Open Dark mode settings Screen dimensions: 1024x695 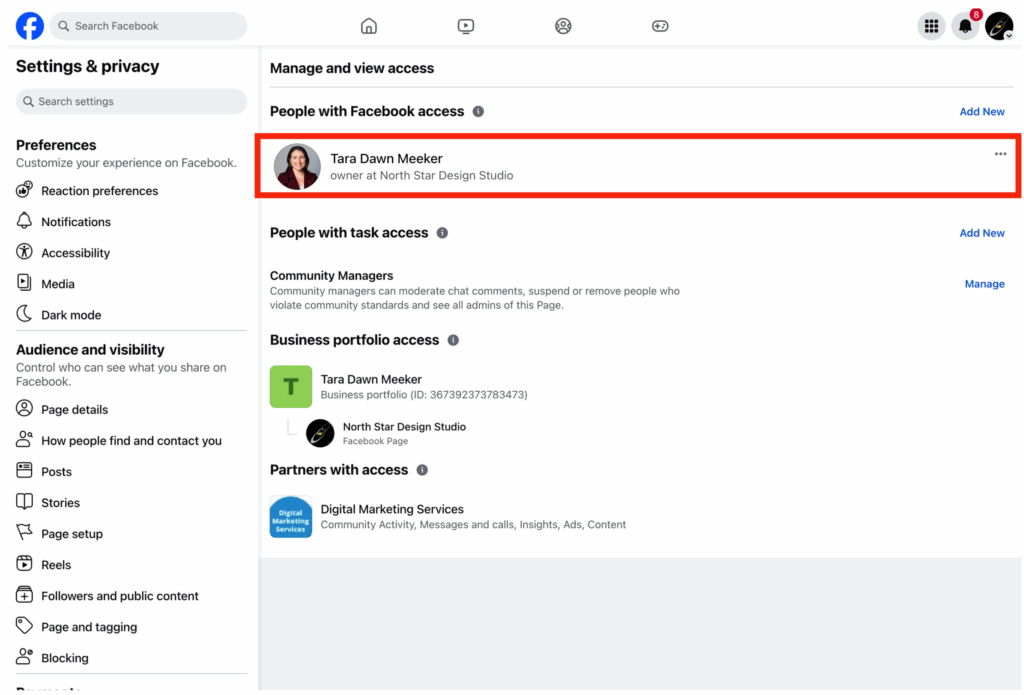pyautogui.click(x=71, y=315)
